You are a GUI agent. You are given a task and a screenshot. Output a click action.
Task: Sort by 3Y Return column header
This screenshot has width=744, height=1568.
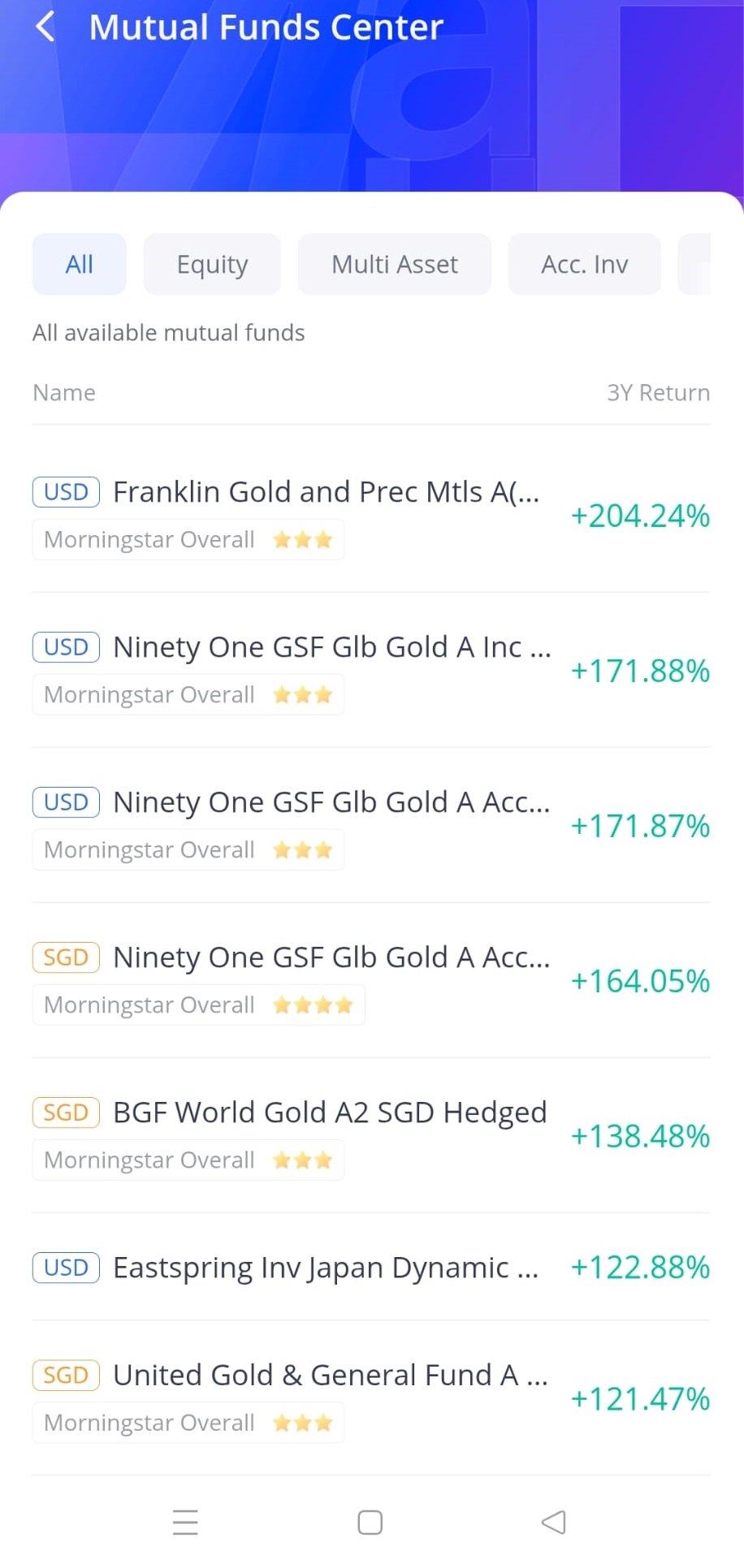tap(659, 393)
